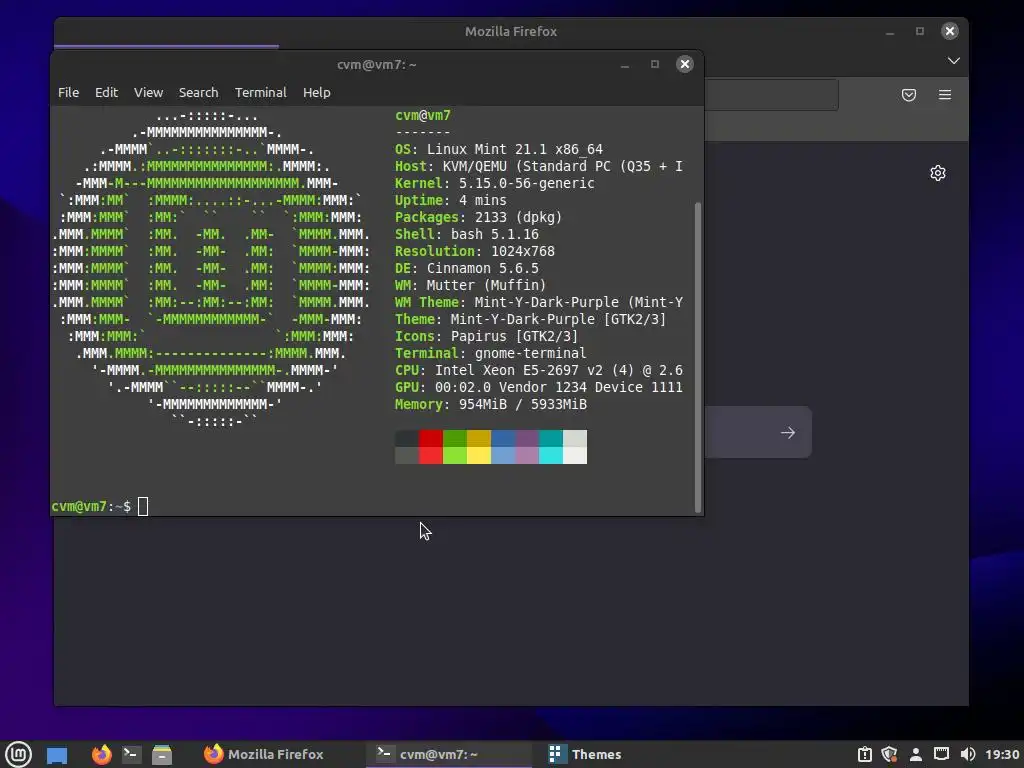This screenshot has height=768, width=1024.
Task: Open the terminal View menu
Action: point(148,93)
